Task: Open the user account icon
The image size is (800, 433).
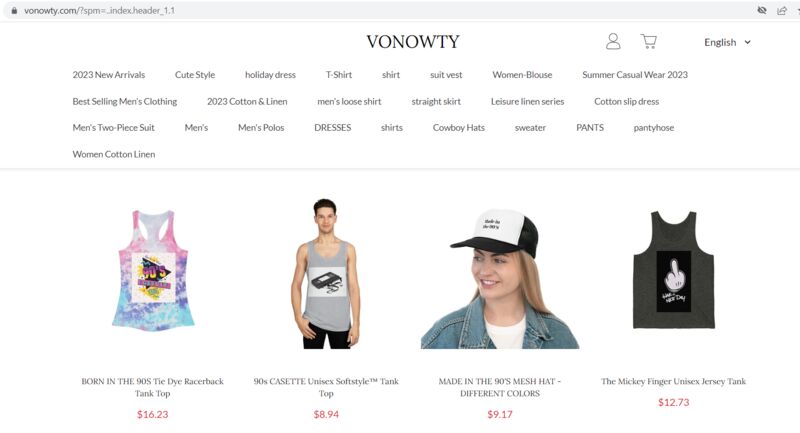Action: pos(613,41)
